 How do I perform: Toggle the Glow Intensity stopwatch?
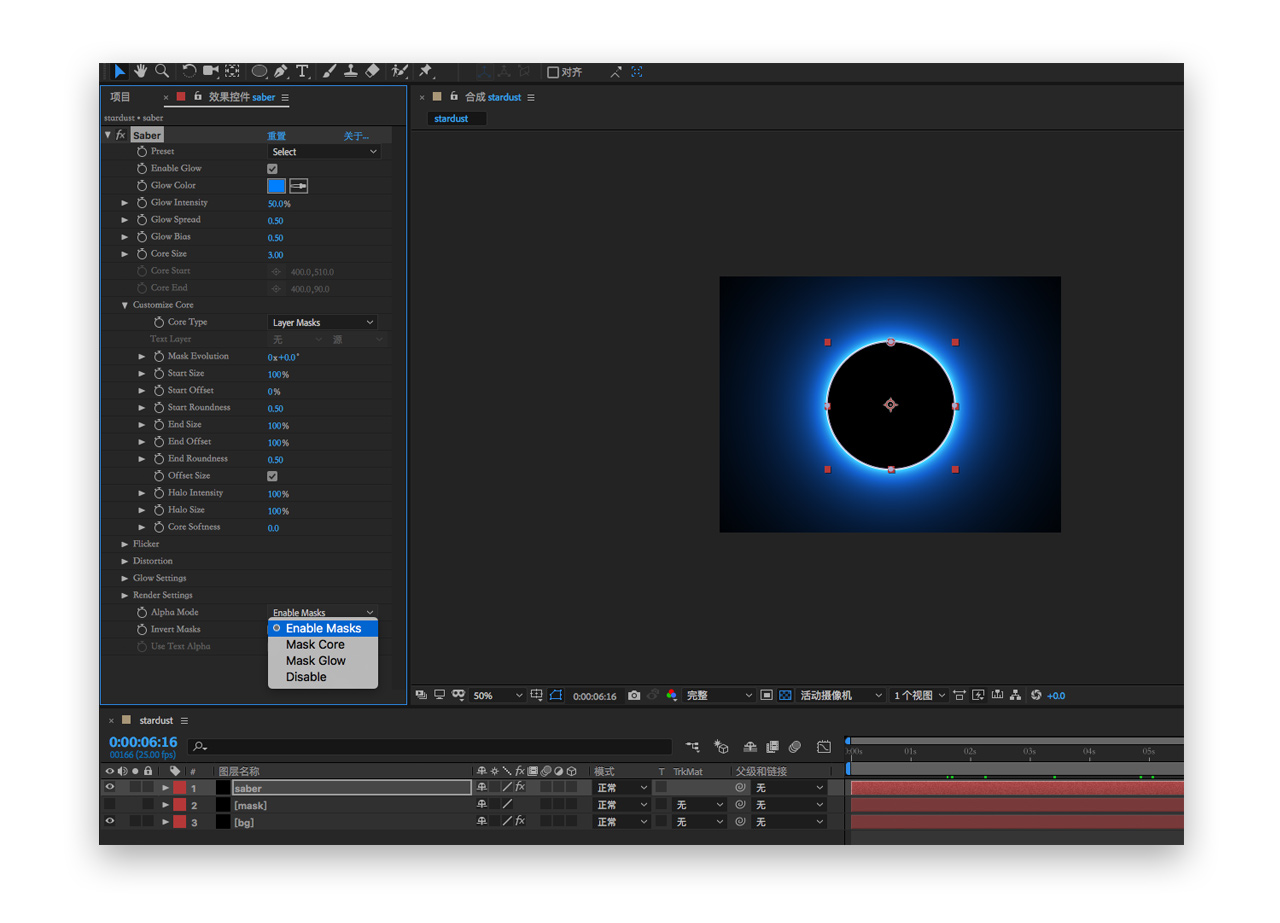(x=142, y=203)
